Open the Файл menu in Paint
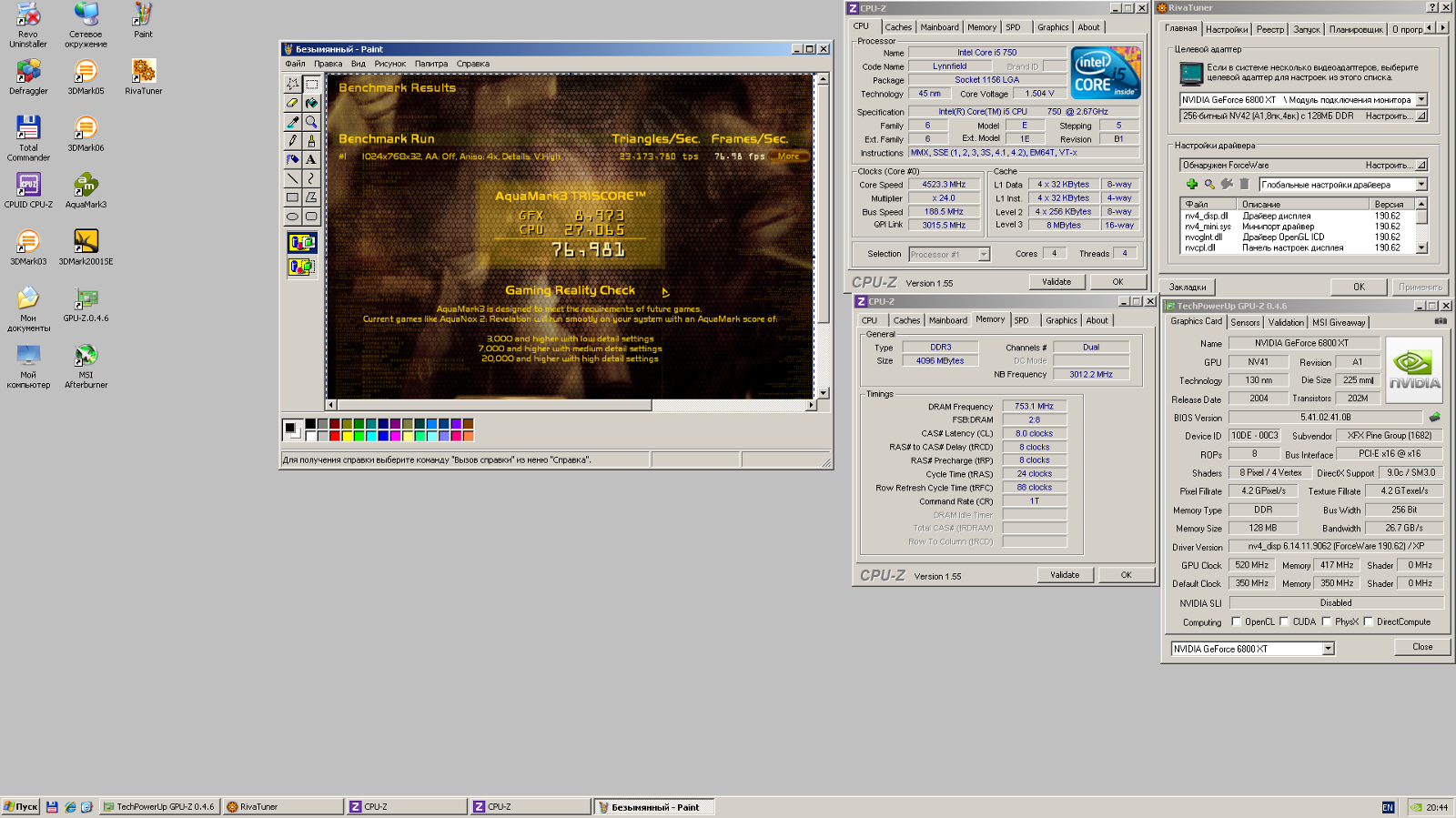 295,64
